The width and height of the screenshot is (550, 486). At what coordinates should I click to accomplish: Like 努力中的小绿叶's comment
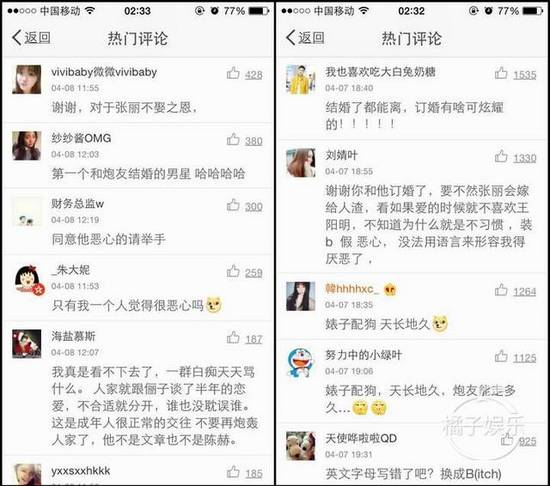[501, 356]
